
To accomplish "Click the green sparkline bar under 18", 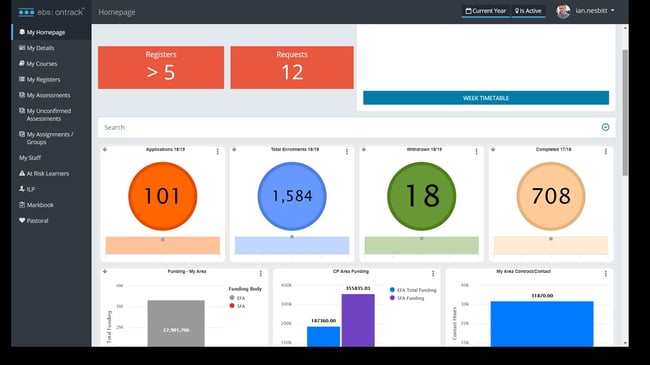I will click(x=422, y=245).
